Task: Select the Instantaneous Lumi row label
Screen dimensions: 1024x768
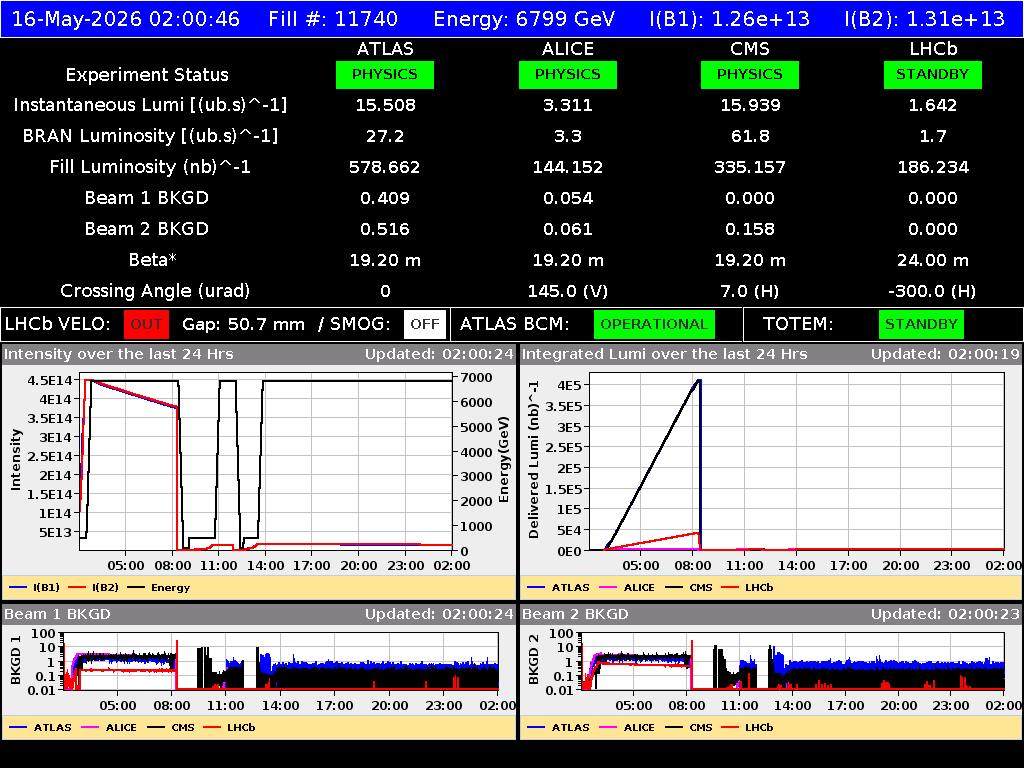Action: pos(150,105)
